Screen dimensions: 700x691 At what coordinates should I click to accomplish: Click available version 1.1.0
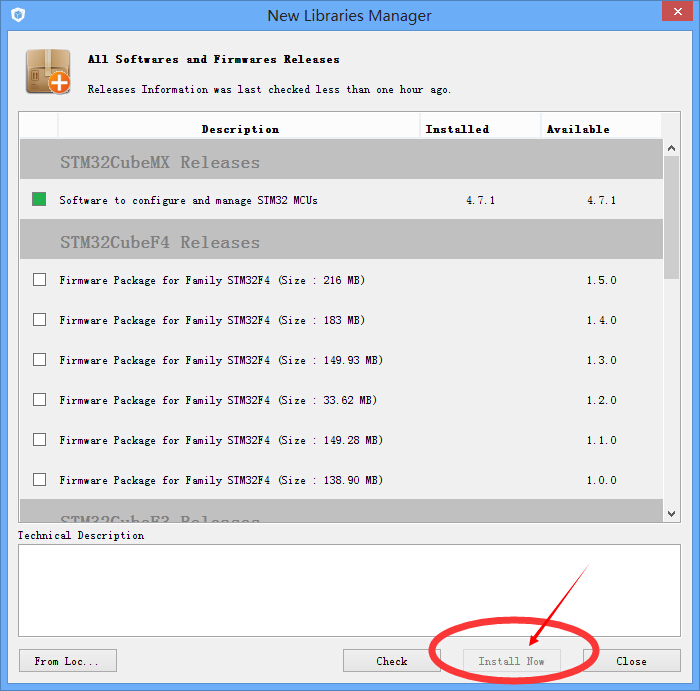601,440
